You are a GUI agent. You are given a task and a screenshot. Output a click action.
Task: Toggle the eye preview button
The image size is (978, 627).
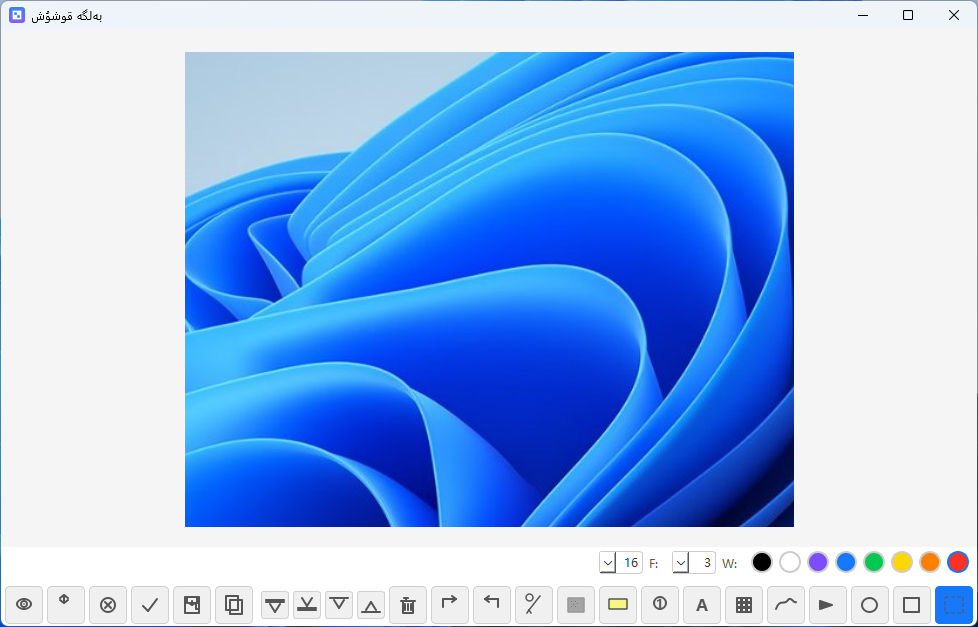24,605
